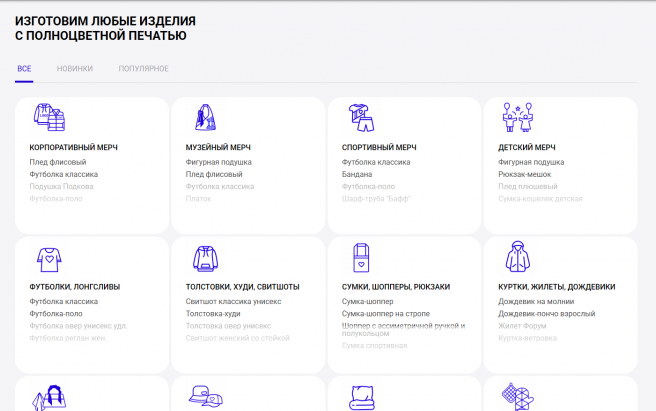Click the jacket icon above Куртки, жилеты

(x=518, y=256)
